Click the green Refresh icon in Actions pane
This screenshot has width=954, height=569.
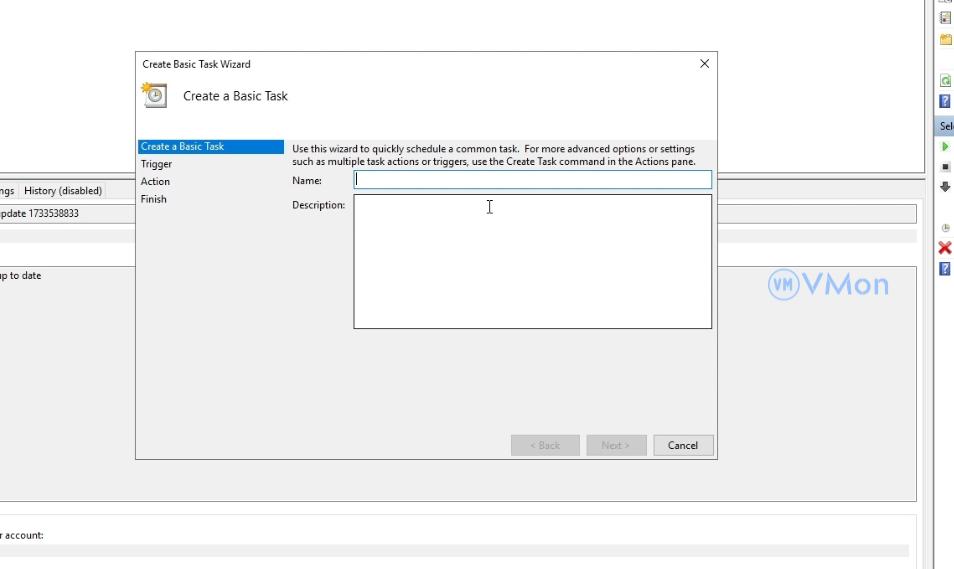coord(945,81)
